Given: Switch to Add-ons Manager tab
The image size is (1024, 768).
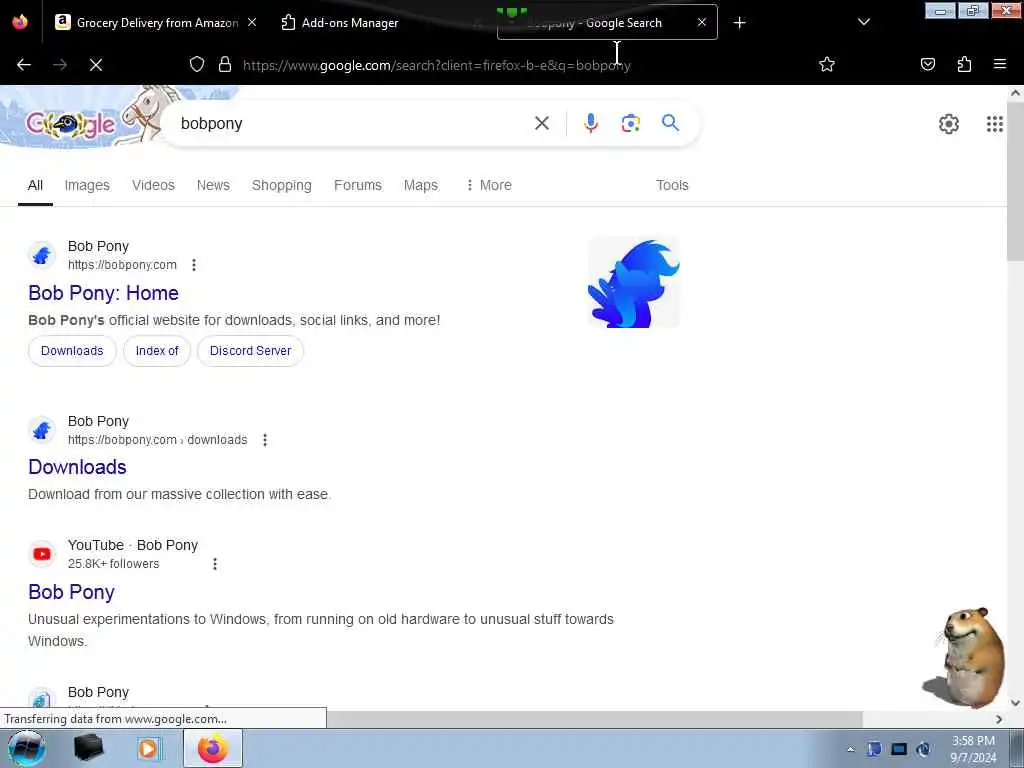Looking at the screenshot, I should click(x=349, y=23).
